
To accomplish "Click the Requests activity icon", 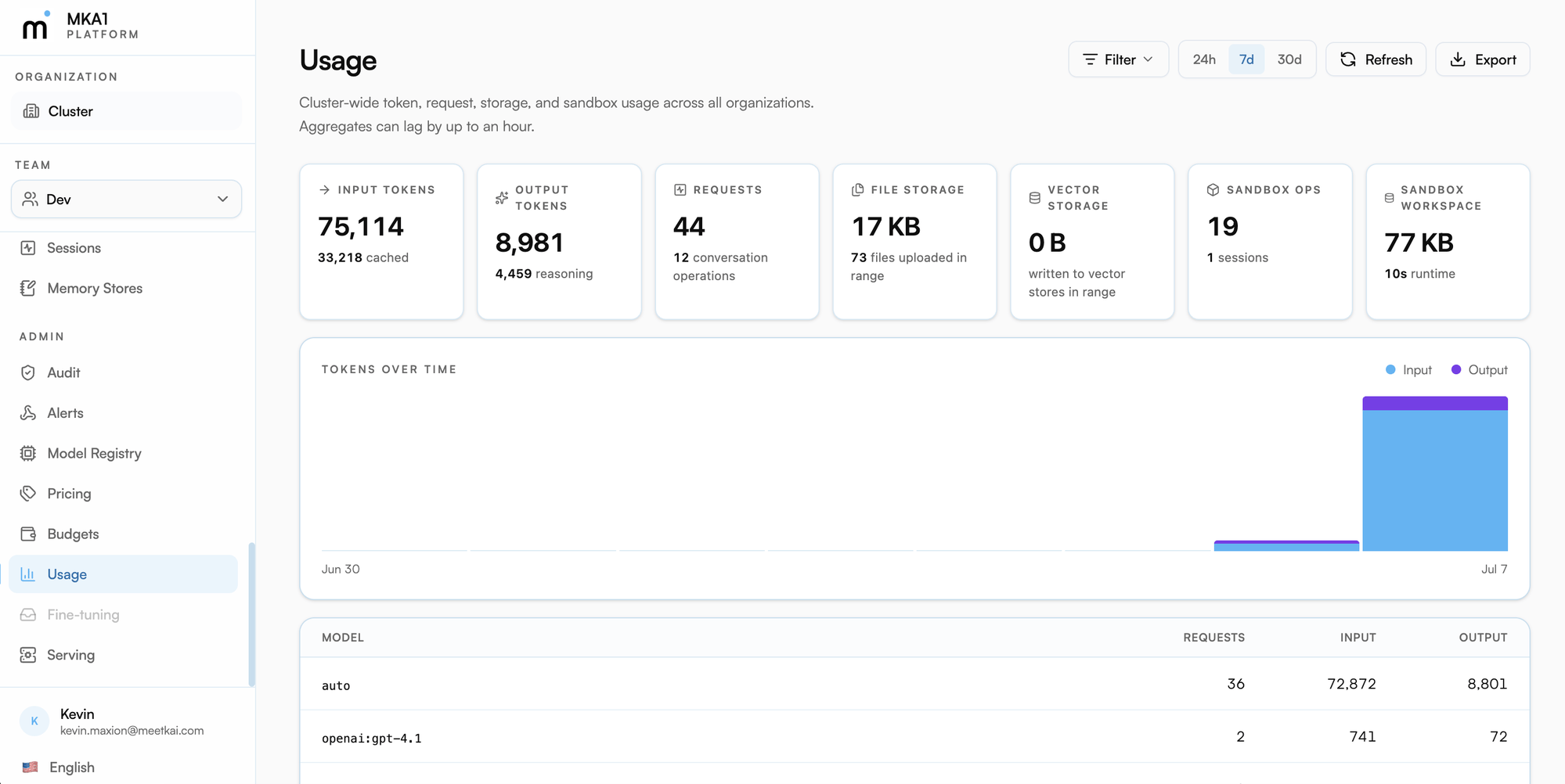I will [x=680, y=189].
